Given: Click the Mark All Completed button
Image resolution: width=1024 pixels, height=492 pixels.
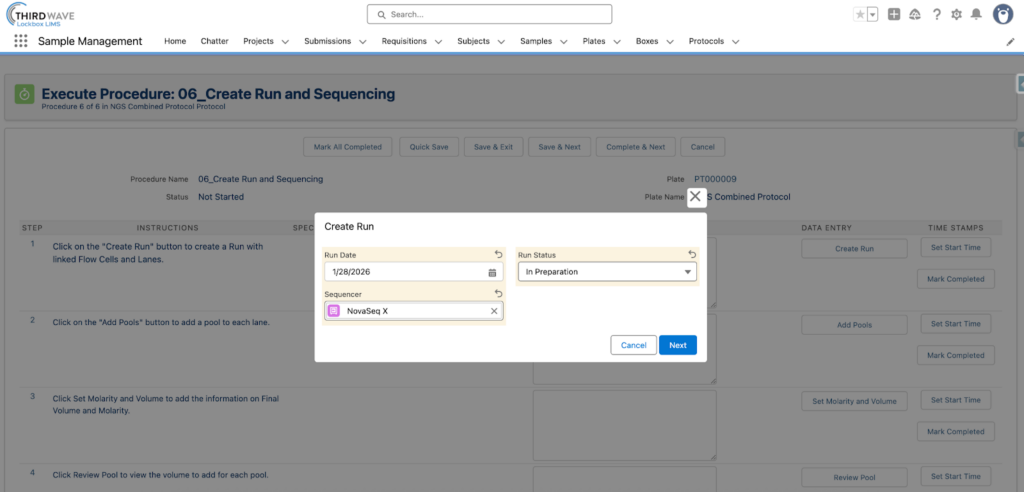Looking at the screenshot, I should pos(347,147).
